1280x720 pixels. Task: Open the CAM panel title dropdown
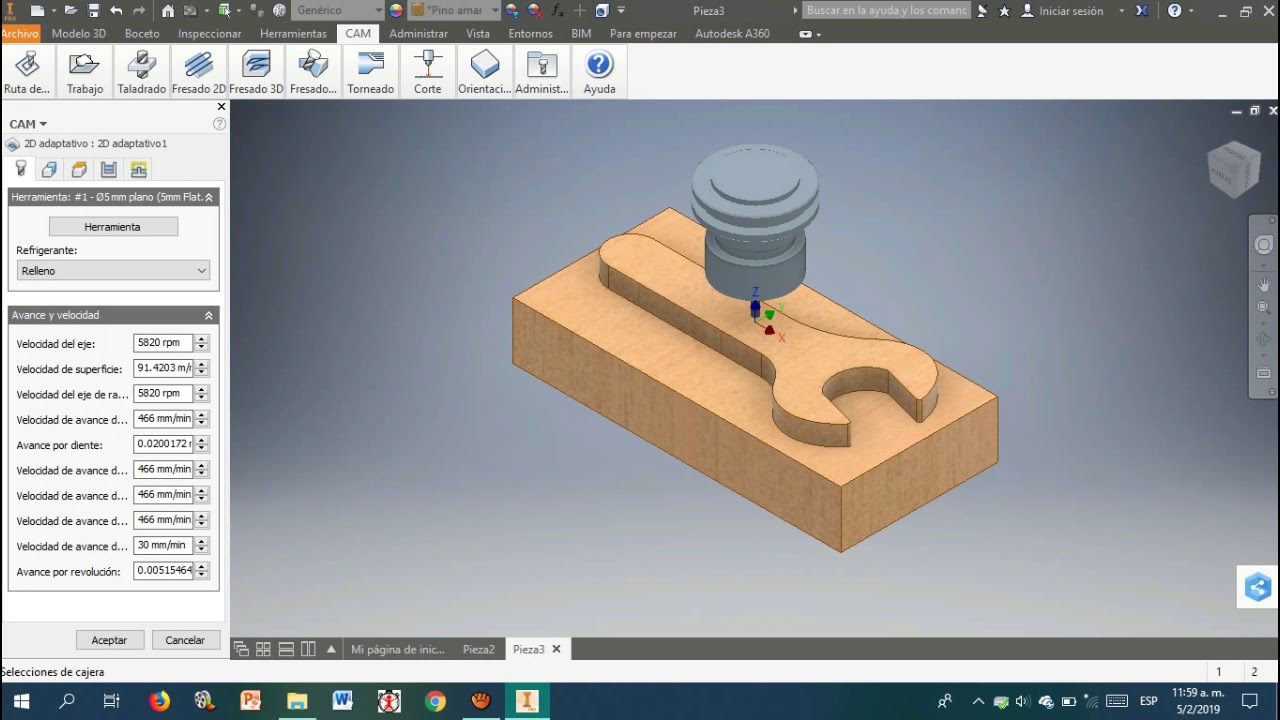[x=28, y=124]
